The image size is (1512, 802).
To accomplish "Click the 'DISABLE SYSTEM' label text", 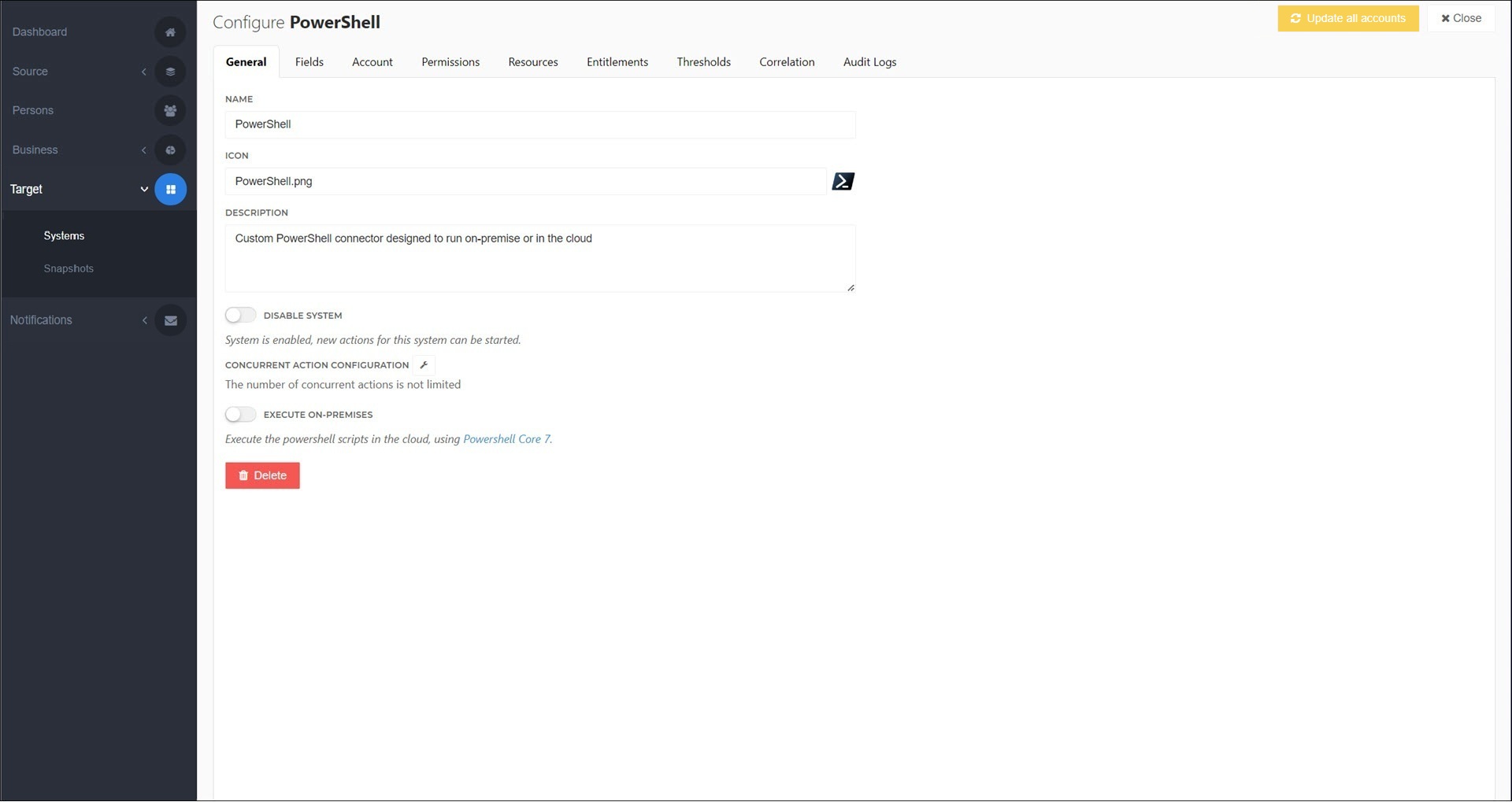I will pos(302,316).
